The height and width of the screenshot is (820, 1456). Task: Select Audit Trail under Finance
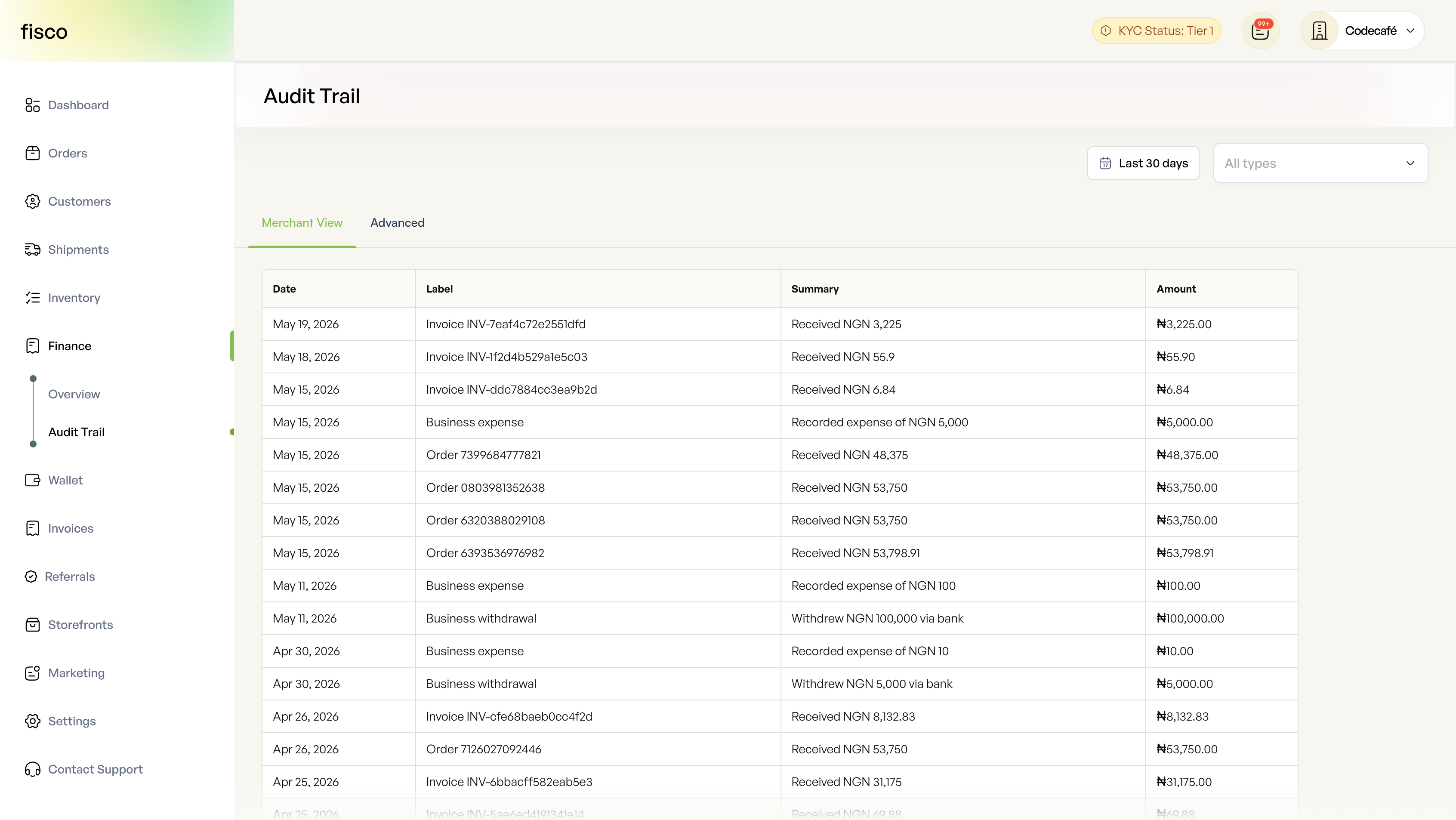(76, 432)
